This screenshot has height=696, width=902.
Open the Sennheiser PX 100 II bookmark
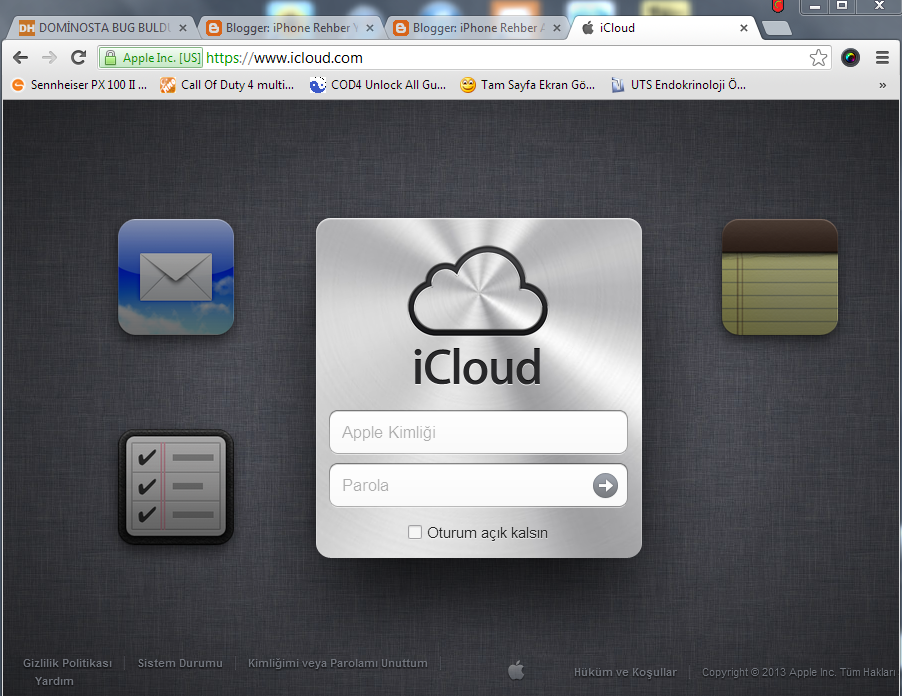coord(79,85)
